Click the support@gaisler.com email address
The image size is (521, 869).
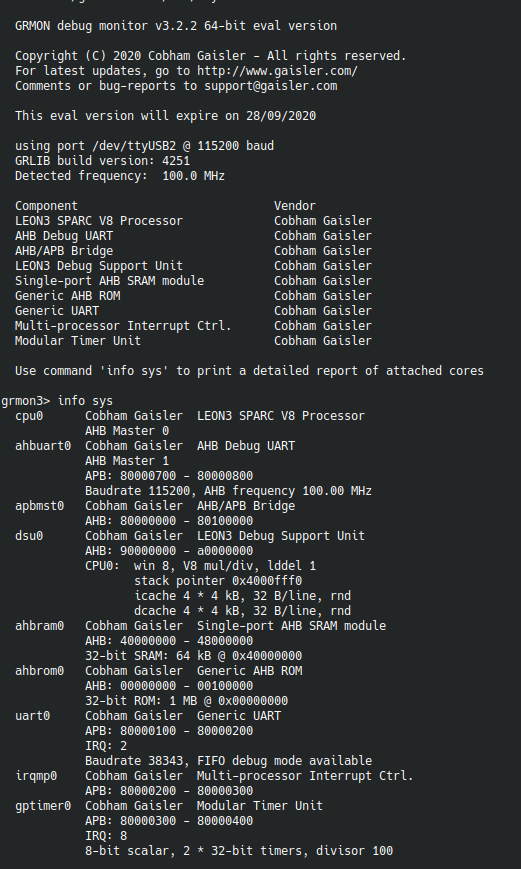pos(270,86)
